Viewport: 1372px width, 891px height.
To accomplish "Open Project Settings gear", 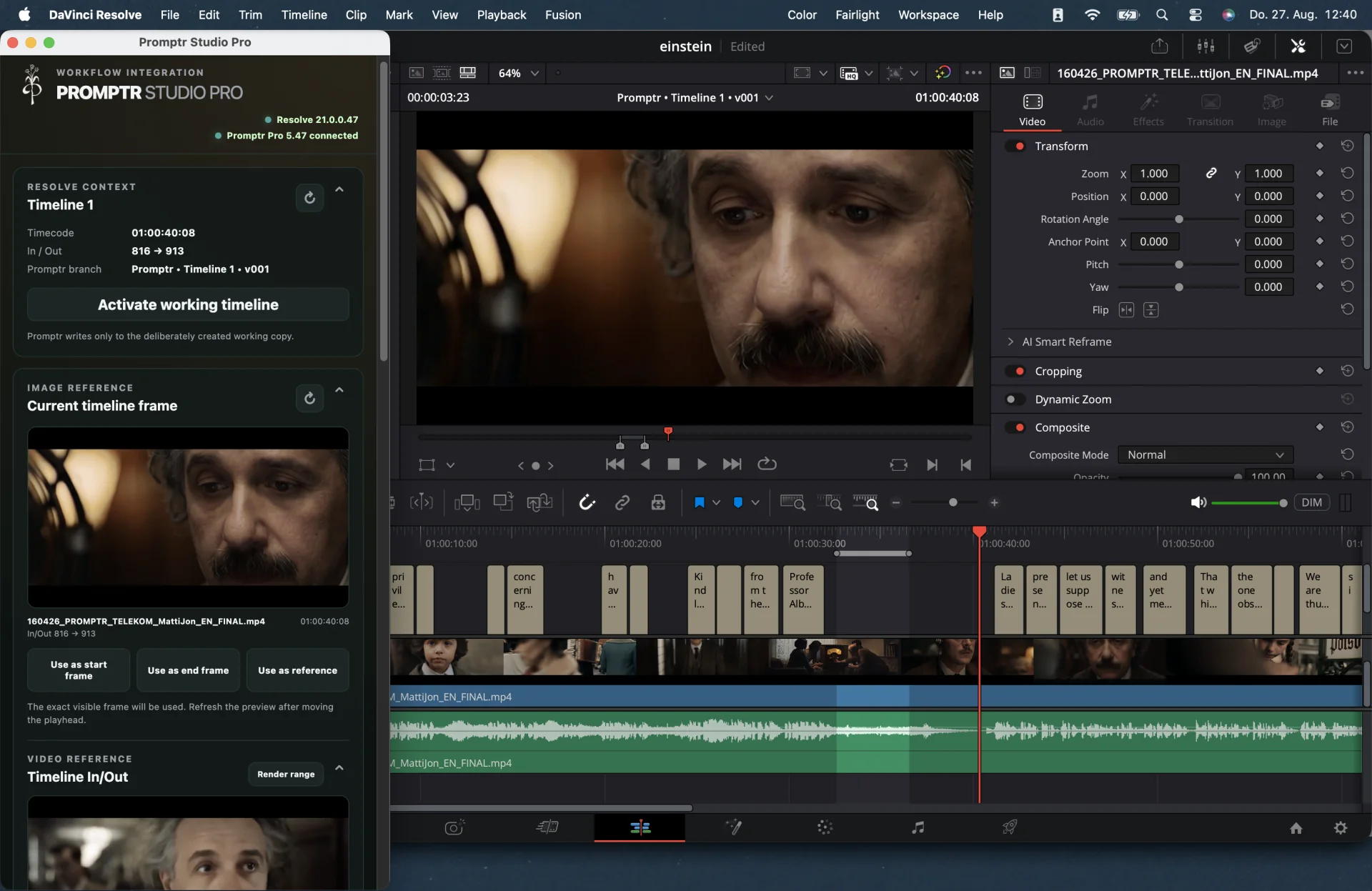I will click(1341, 827).
